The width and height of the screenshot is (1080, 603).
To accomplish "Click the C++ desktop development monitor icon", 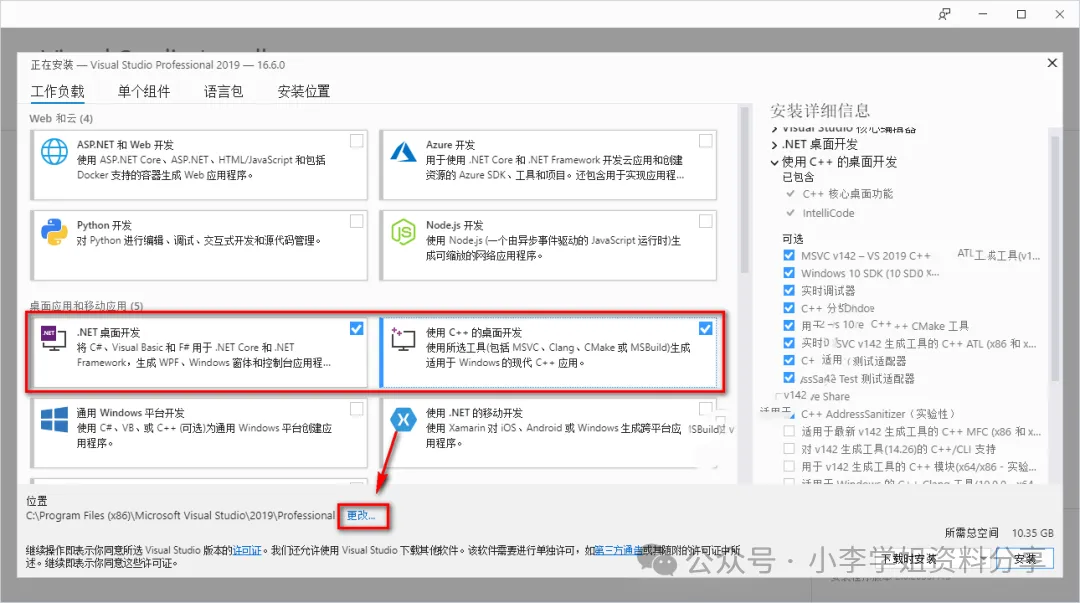I will [403, 338].
